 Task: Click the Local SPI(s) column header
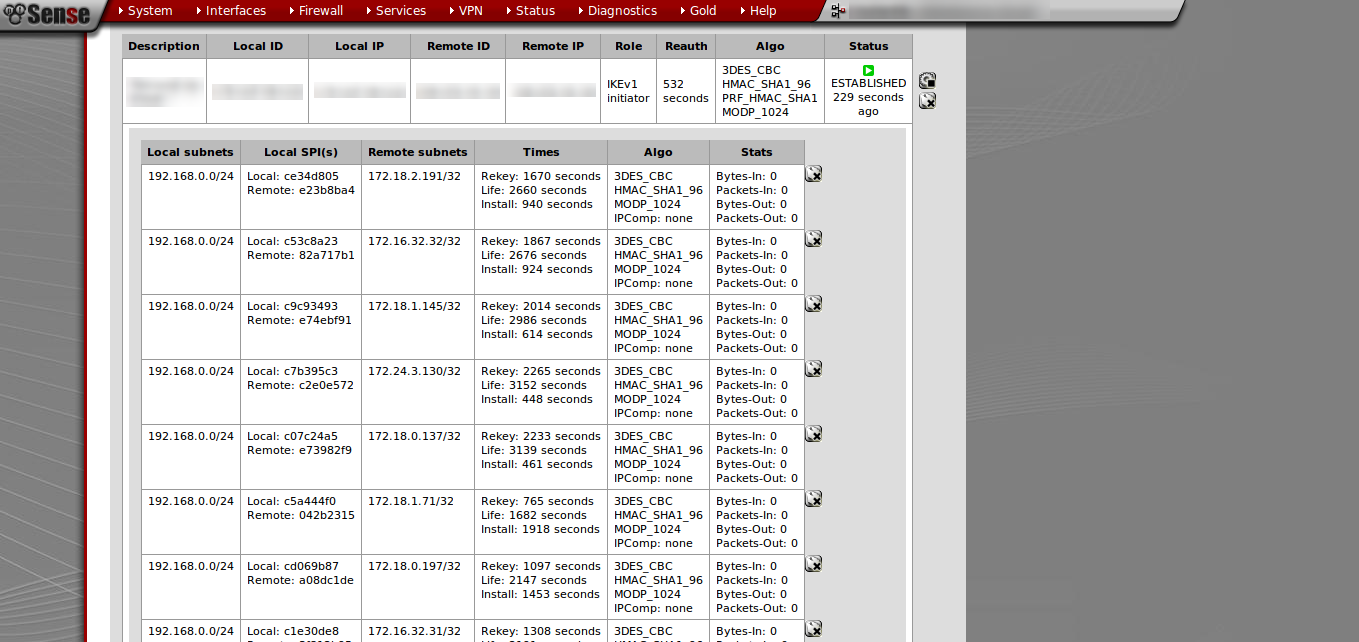(301, 152)
